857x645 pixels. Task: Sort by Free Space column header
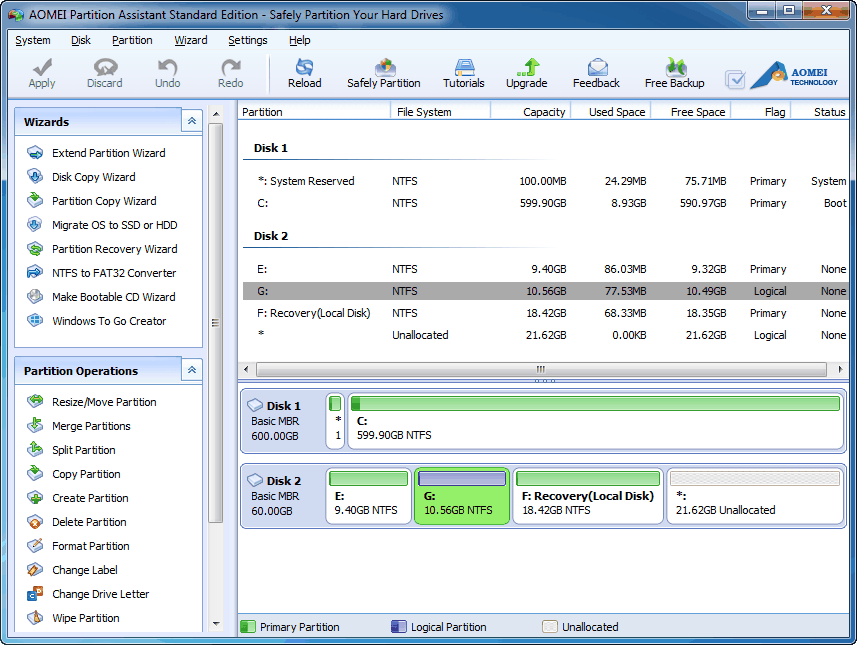click(x=690, y=112)
